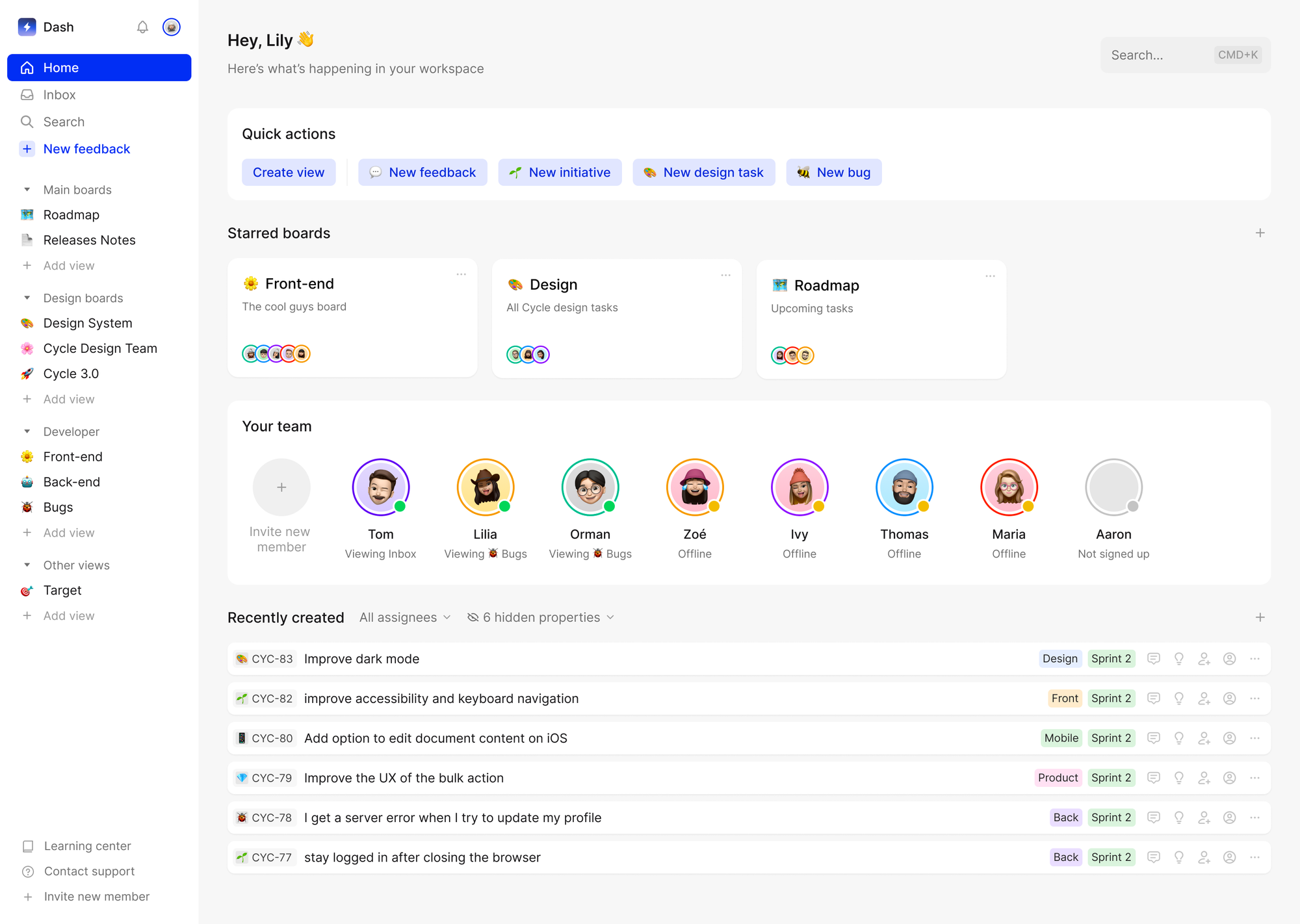1300x924 pixels.
Task: Click the Invite new member plus circle
Action: click(281, 487)
